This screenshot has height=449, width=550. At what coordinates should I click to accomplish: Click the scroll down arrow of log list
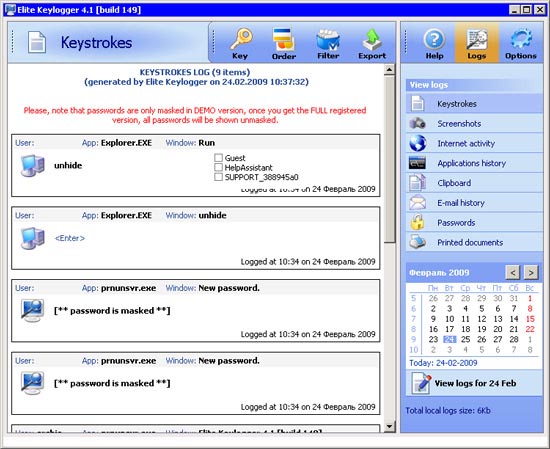click(389, 427)
